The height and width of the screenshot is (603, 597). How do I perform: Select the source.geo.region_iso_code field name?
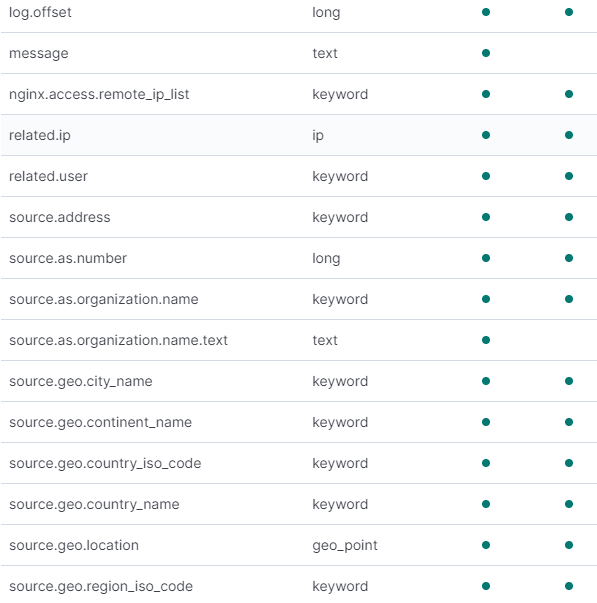click(x=101, y=586)
